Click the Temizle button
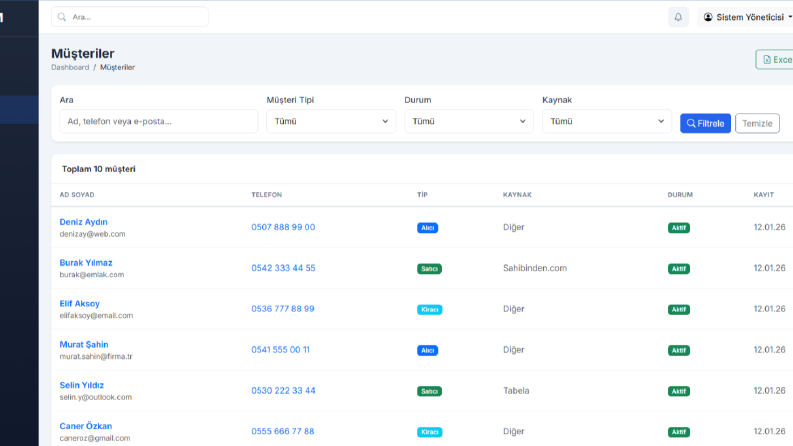Viewport: 793px width, 446px height. coord(757,123)
